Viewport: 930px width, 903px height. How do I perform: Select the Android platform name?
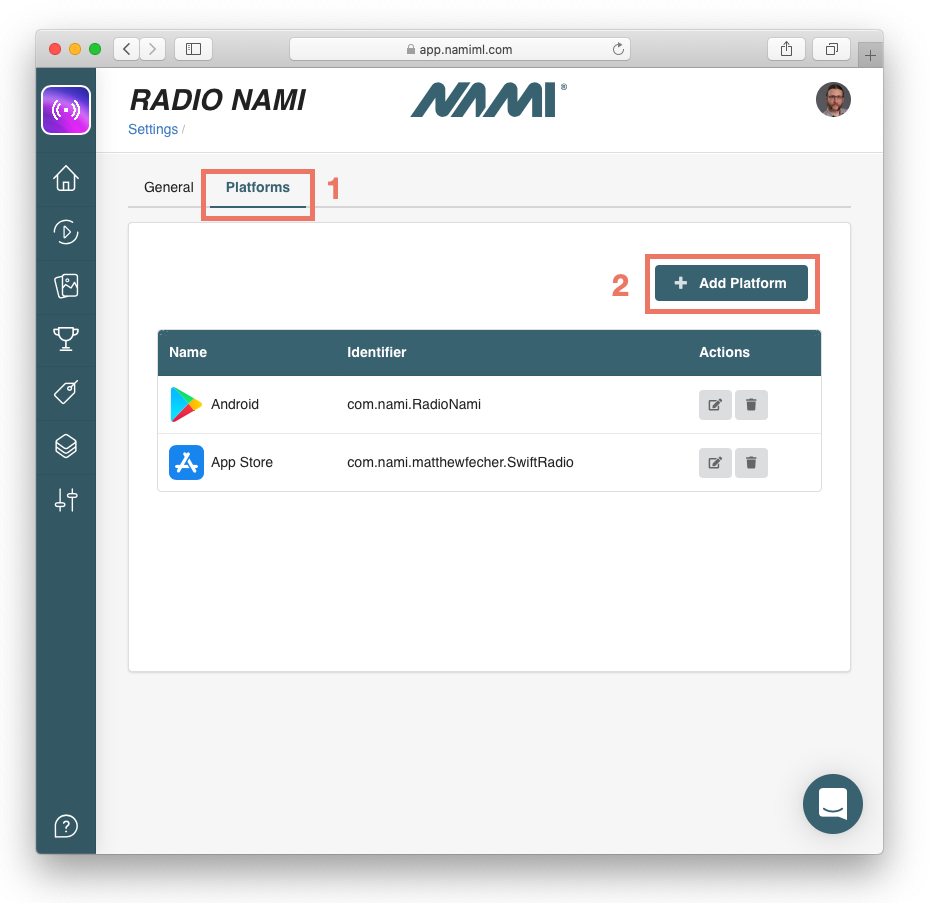coord(235,405)
